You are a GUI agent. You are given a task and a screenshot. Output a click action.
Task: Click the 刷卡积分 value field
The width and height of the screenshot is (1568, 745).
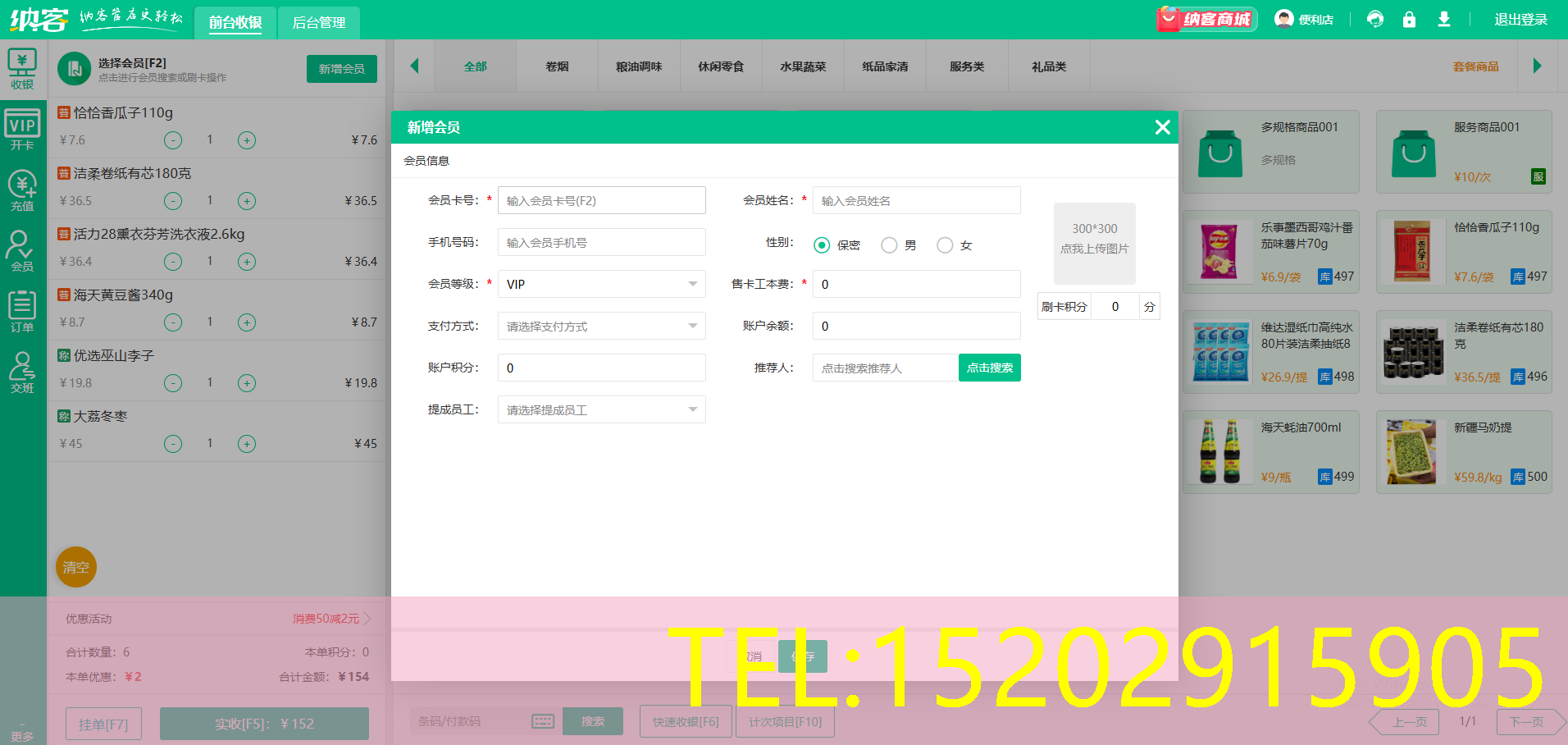1115,306
